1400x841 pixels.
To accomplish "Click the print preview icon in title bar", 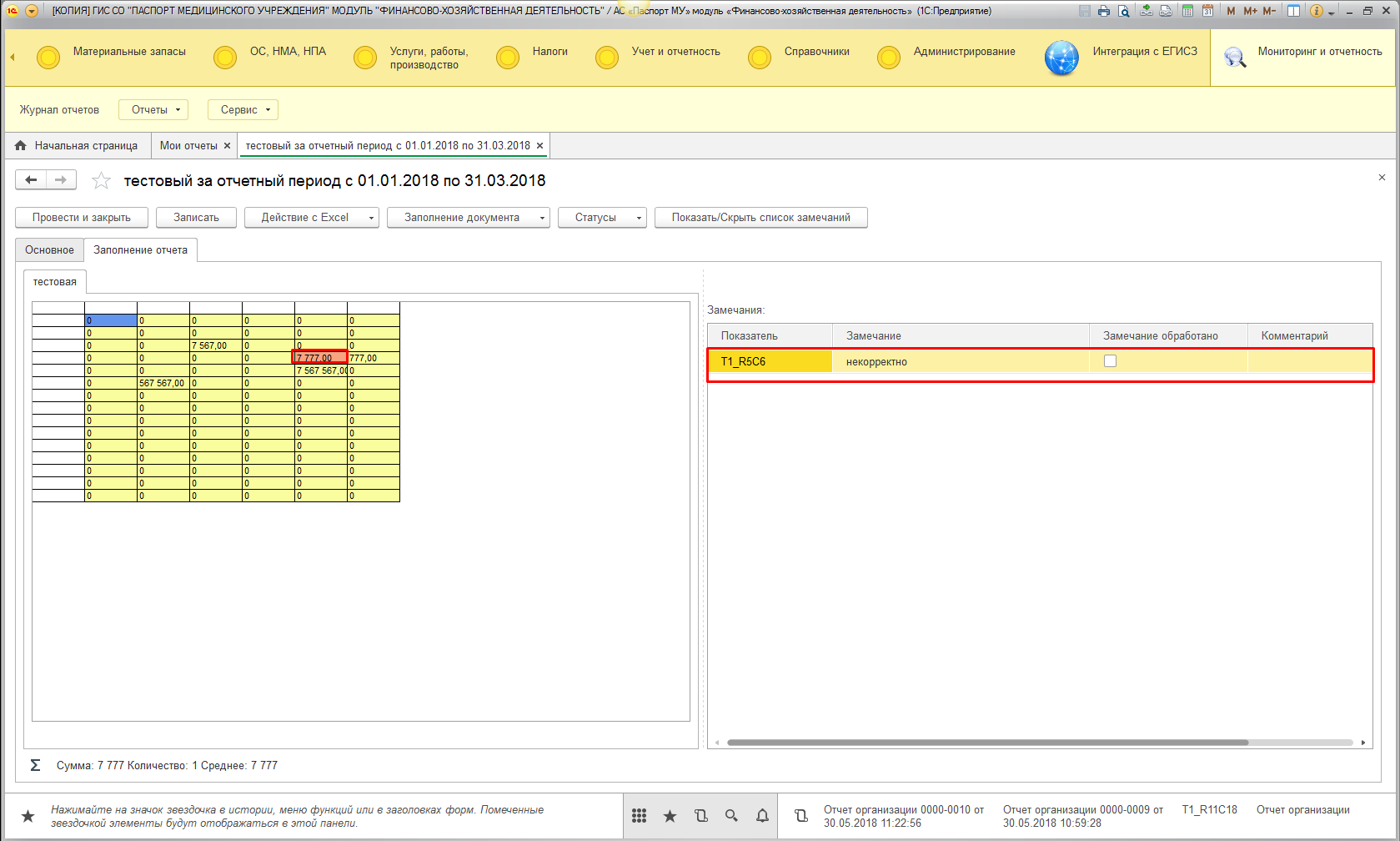I will [1124, 11].
